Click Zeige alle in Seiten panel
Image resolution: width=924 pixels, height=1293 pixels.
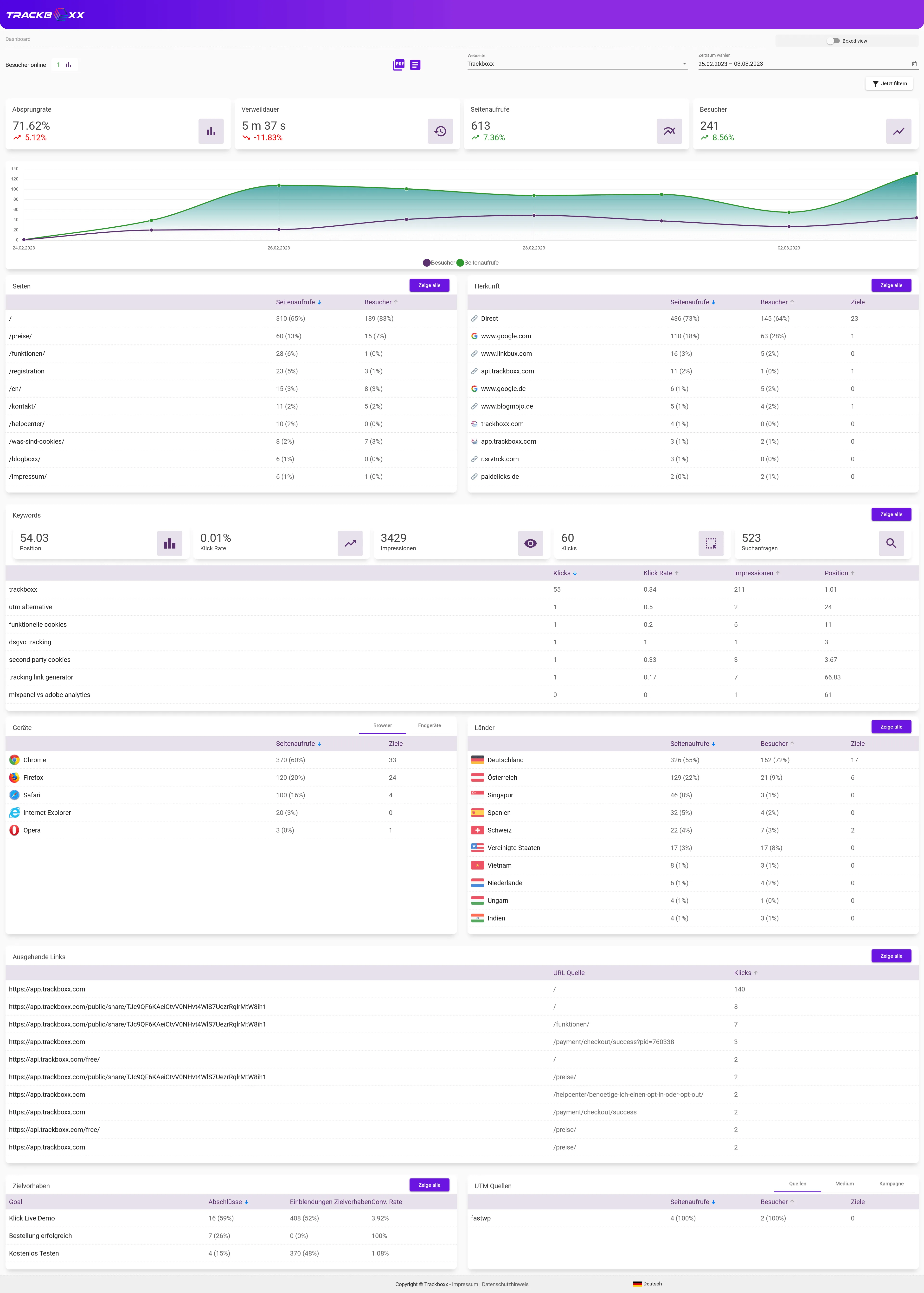coord(429,286)
